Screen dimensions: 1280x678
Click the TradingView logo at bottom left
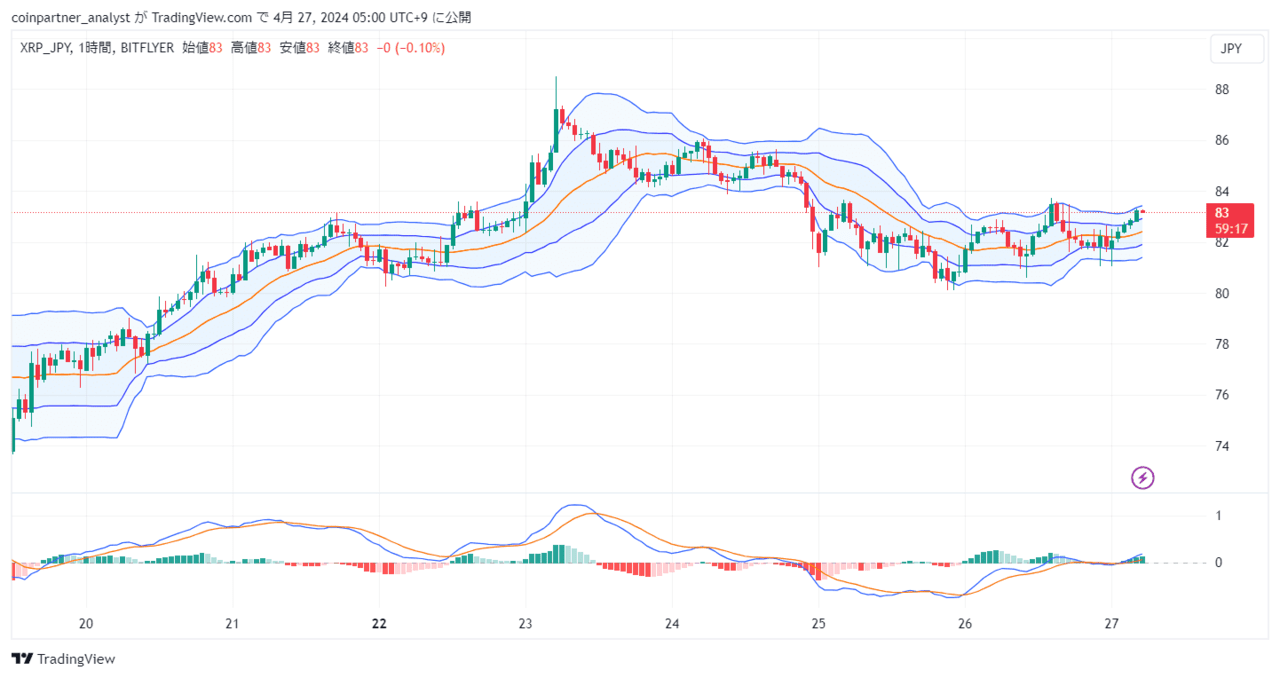pyautogui.click(x=63, y=659)
